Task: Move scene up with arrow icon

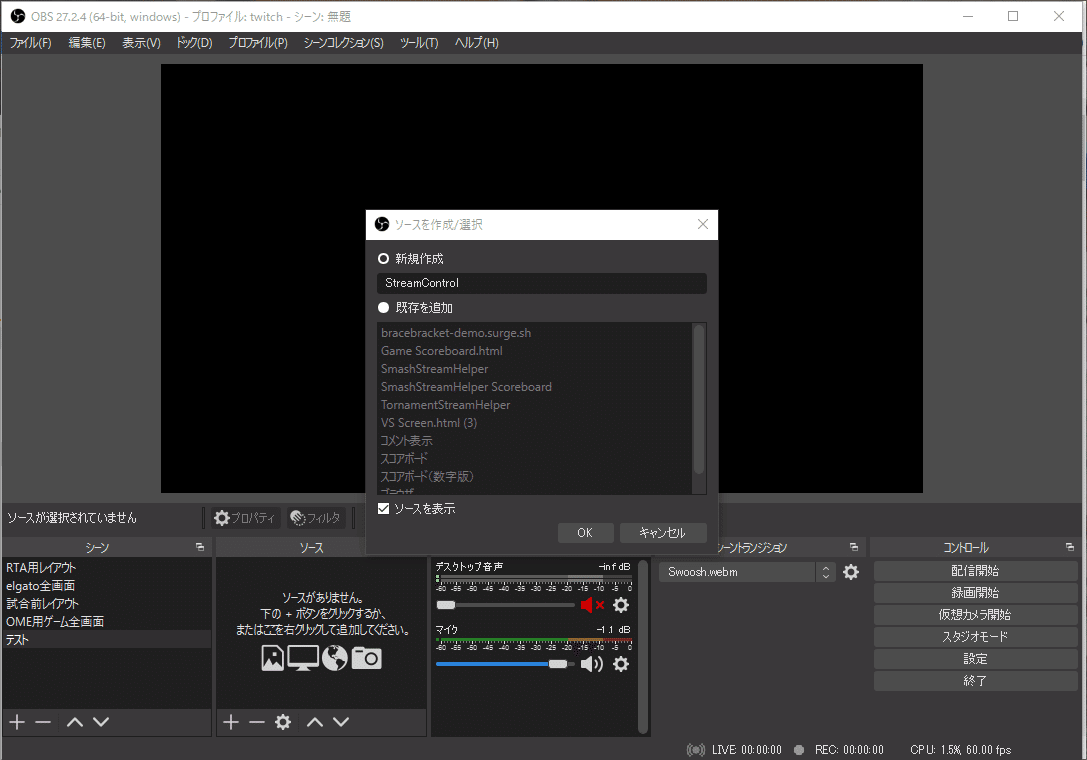Action: [75, 722]
